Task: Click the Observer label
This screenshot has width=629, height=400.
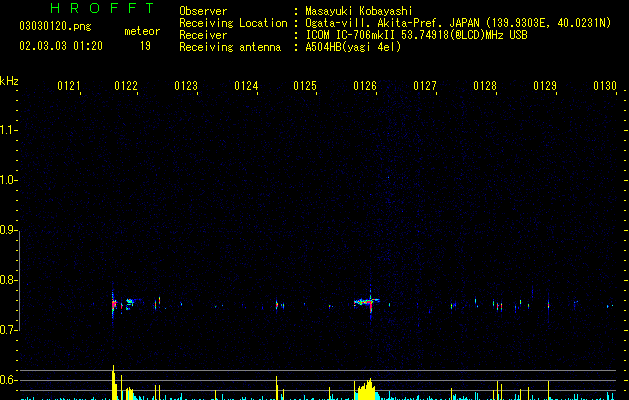Action: click(x=203, y=11)
